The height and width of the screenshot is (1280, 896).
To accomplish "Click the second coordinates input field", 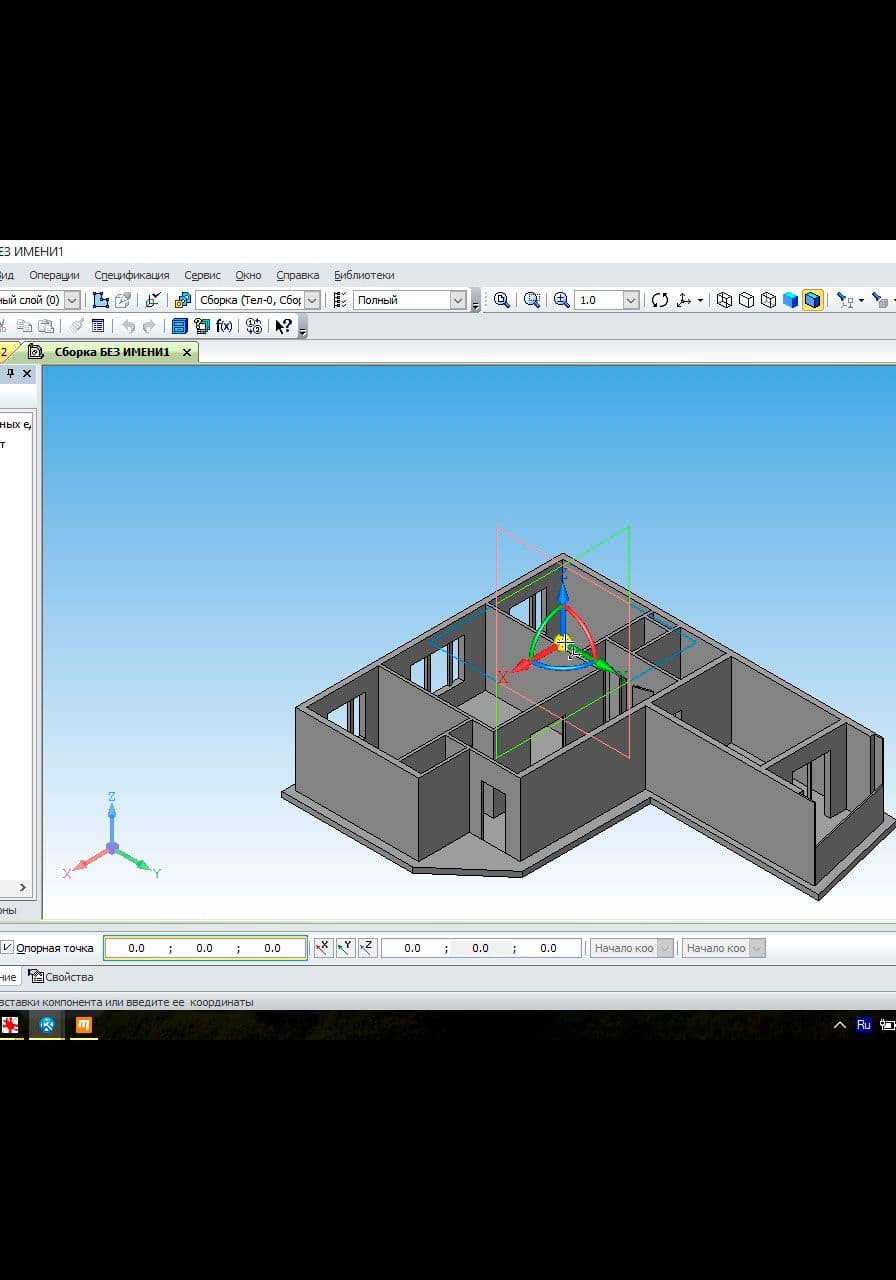I will click(481, 948).
